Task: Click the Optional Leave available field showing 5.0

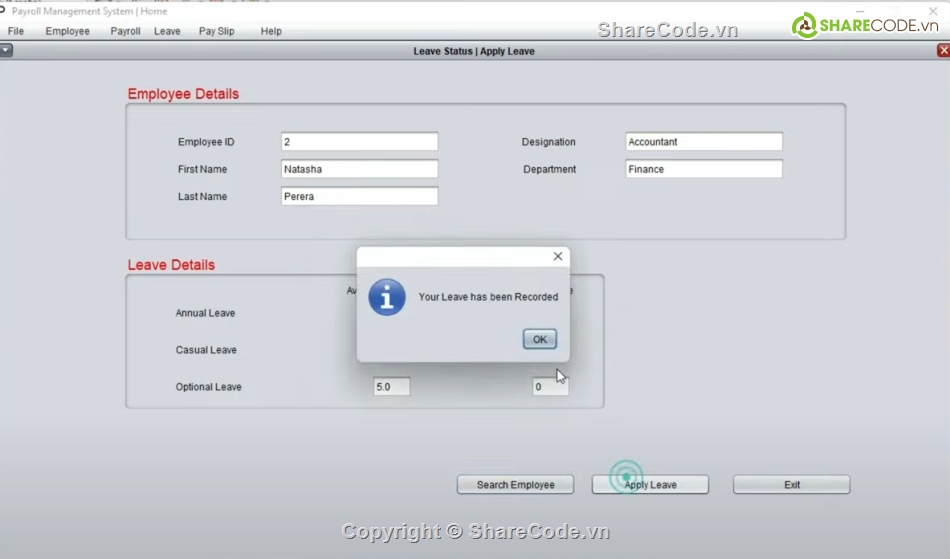Action: [391, 387]
